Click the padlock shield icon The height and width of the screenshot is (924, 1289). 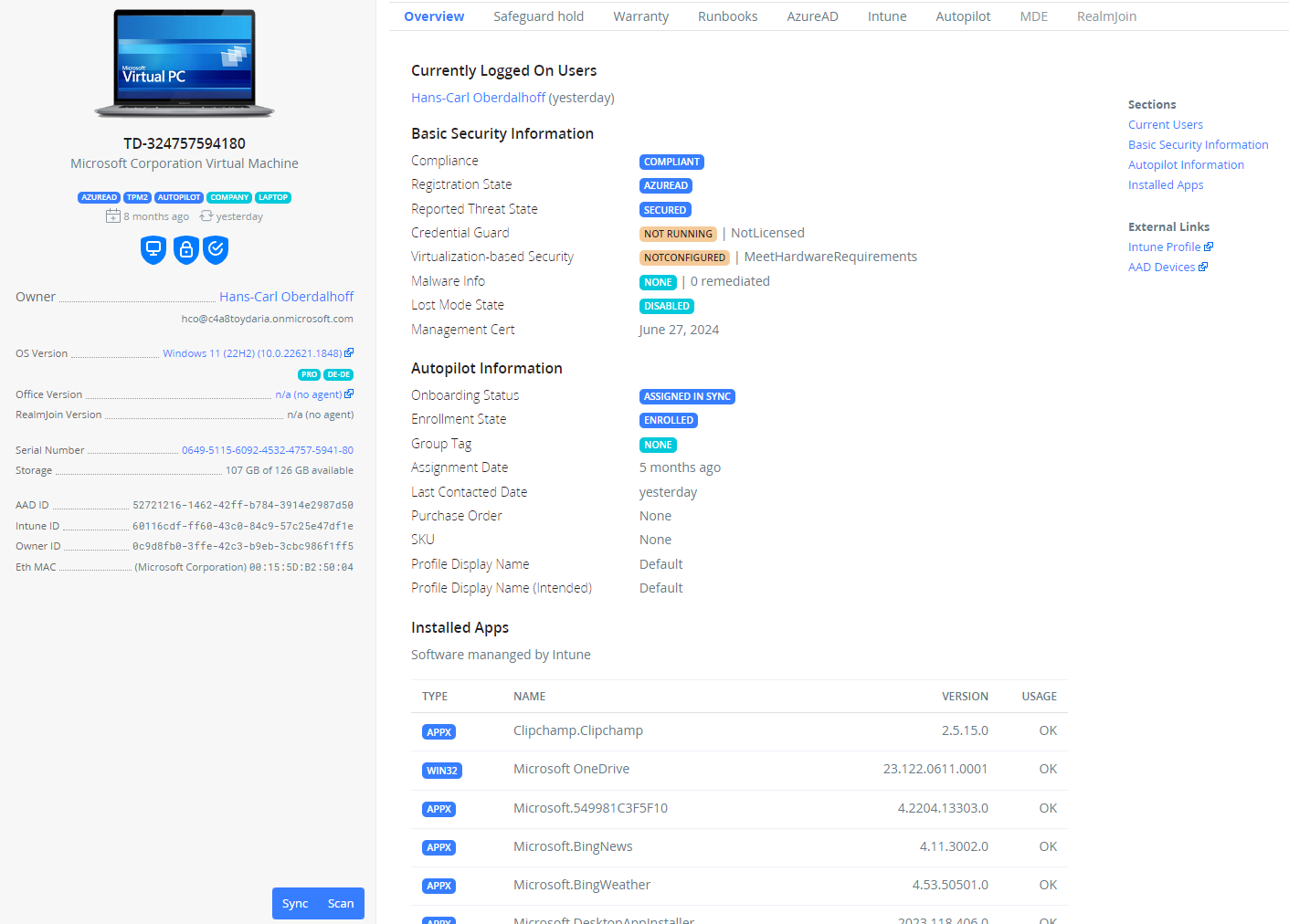(186, 249)
